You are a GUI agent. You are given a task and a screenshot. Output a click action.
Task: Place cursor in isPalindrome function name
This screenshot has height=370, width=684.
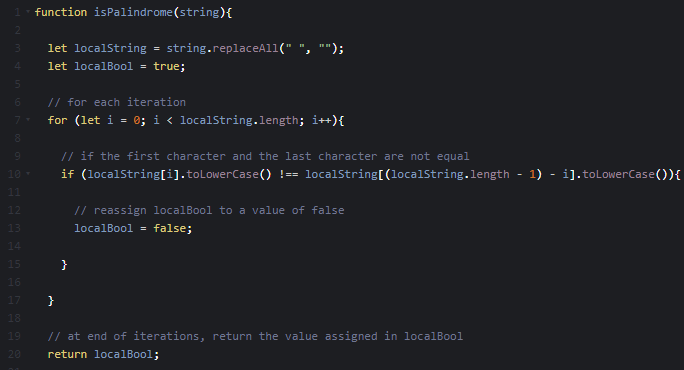(133, 12)
